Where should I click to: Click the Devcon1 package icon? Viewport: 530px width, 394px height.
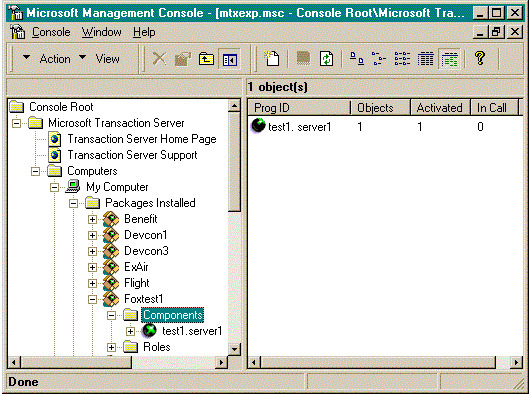[111, 235]
